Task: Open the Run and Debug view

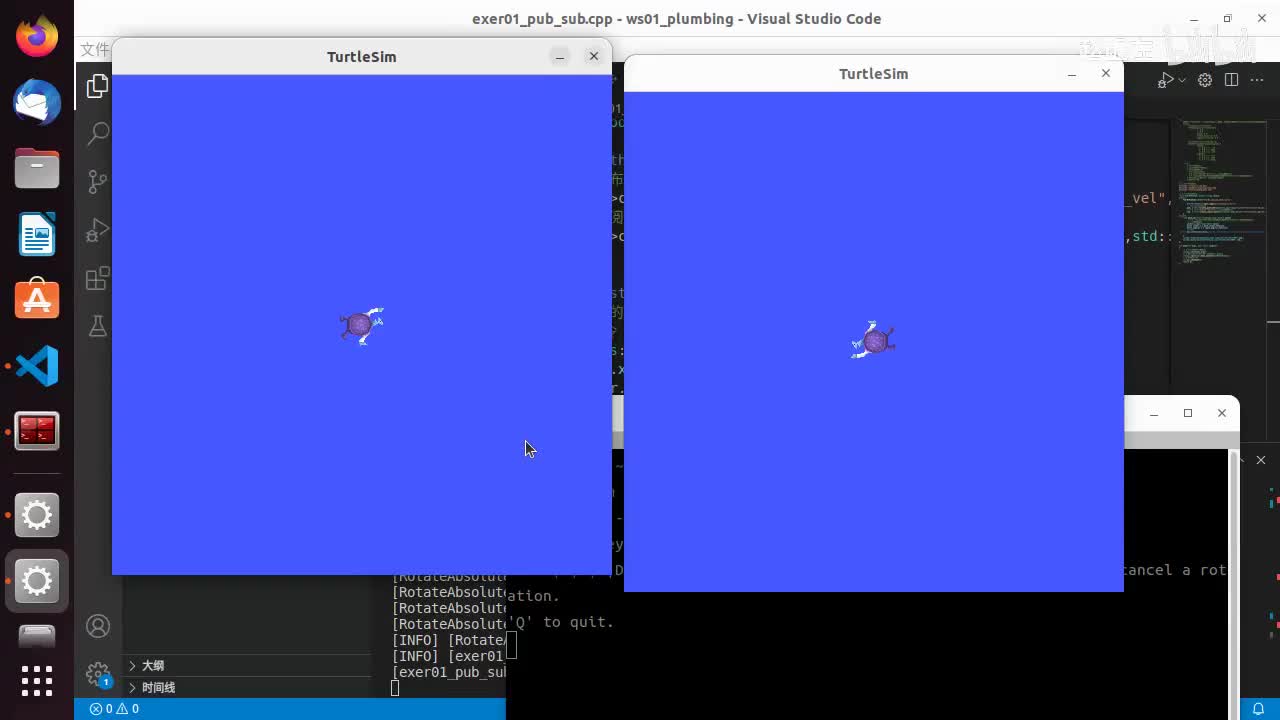Action: 97,230
